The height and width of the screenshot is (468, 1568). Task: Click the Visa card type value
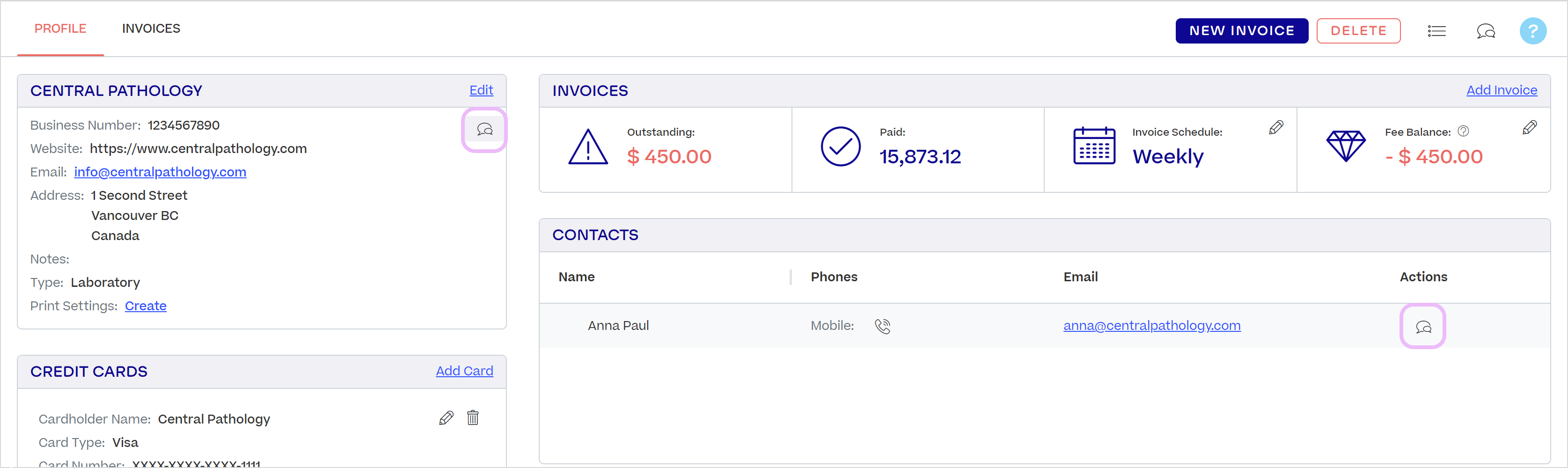pyautogui.click(x=125, y=442)
